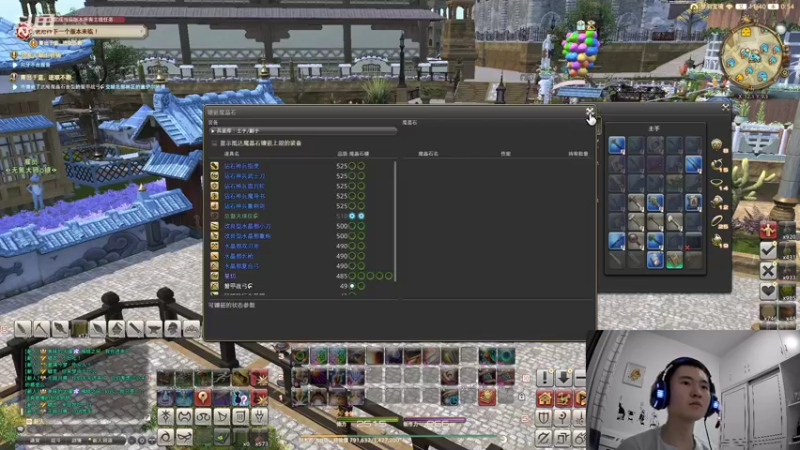Click the white bow-symbol hotbar button
Image resolution: width=800 pixels, height=450 pixels.
[x=221, y=417]
